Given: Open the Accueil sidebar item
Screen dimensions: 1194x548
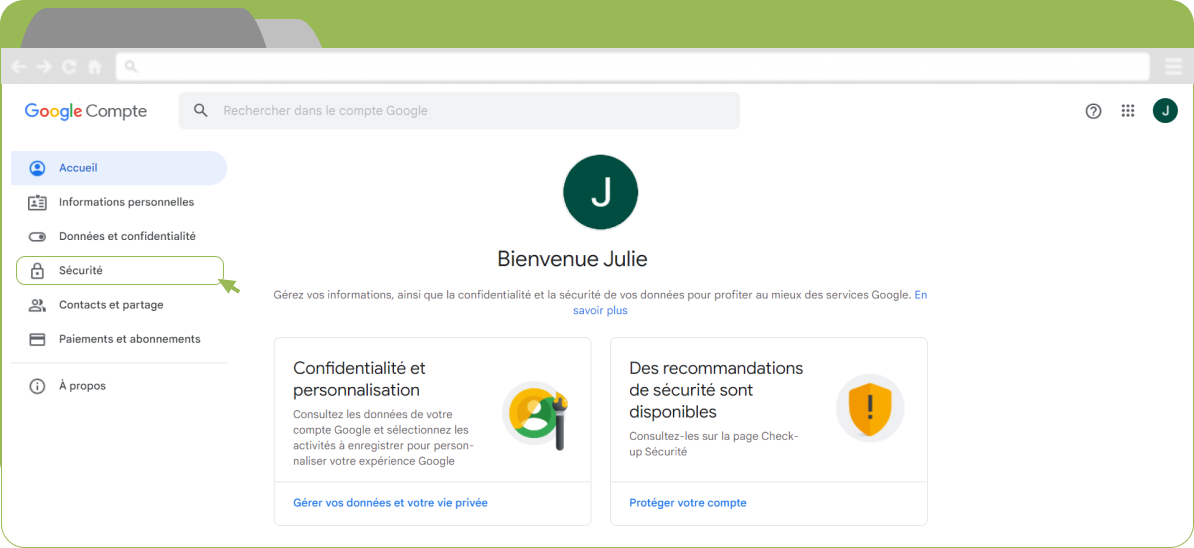Looking at the screenshot, I should coord(119,168).
